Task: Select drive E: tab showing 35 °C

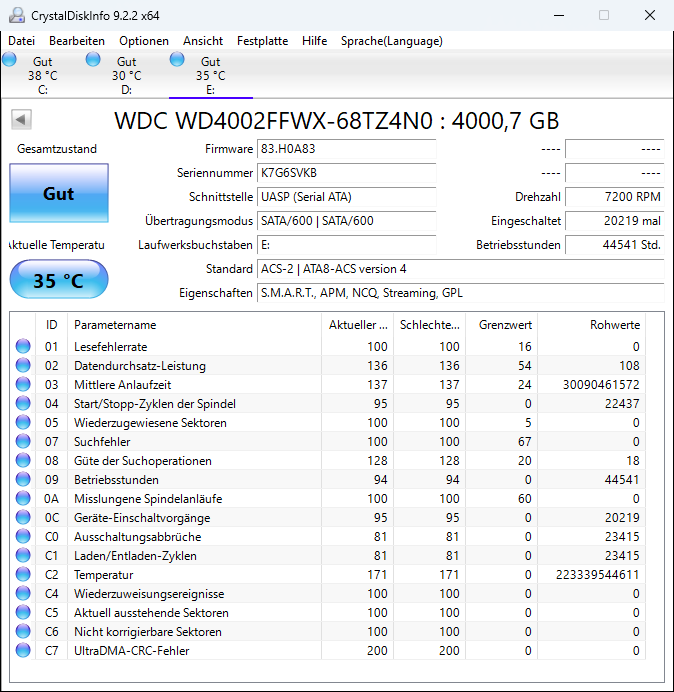Action: tap(211, 75)
